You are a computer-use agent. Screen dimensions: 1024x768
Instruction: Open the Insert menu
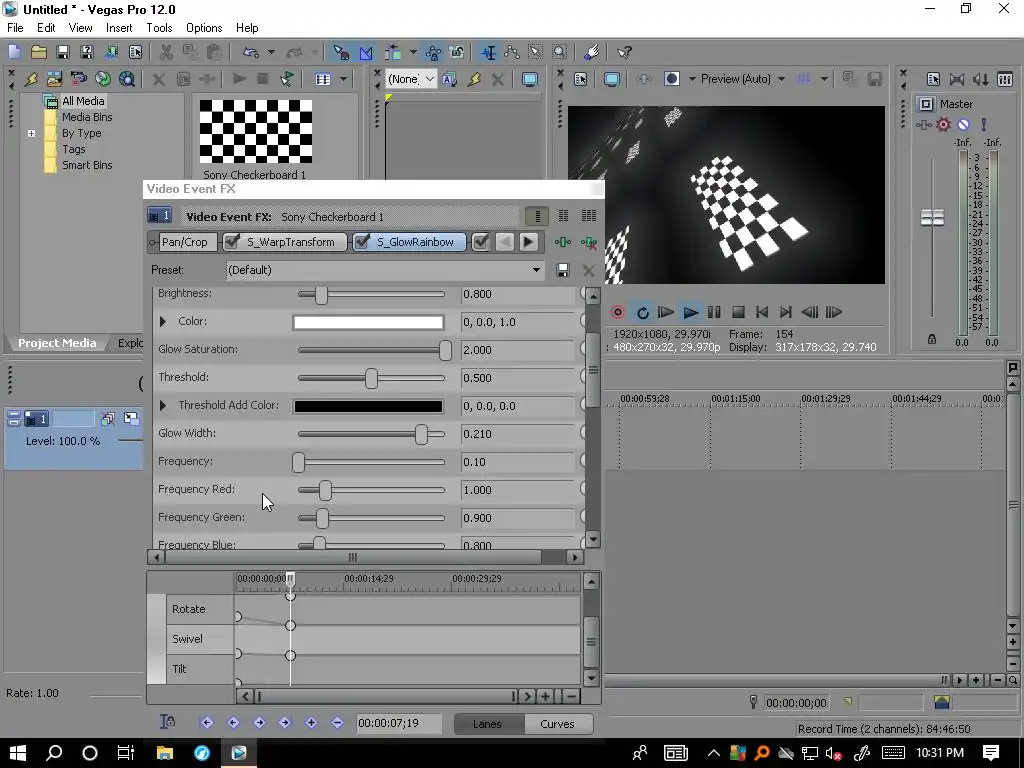[119, 28]
